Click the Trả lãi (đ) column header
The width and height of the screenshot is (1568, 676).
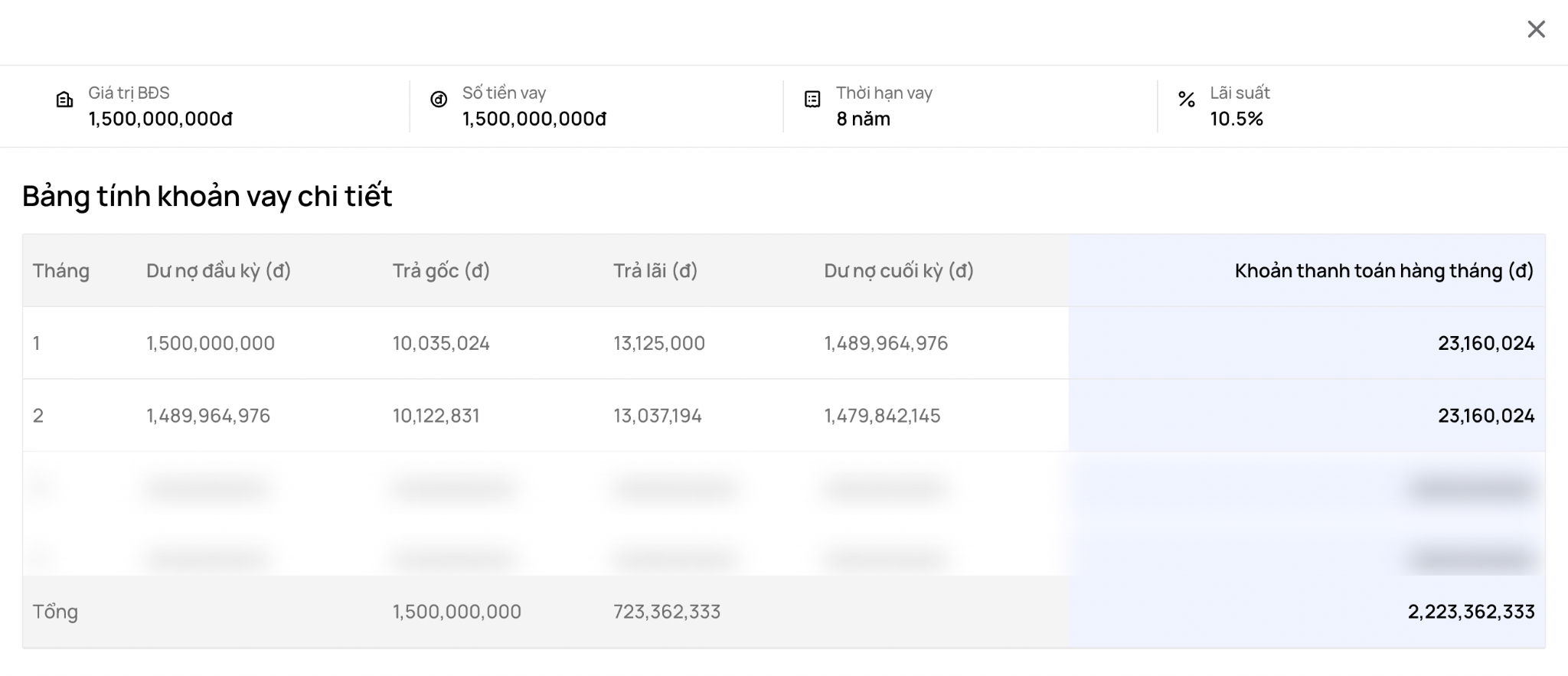[x=655, y=270]
